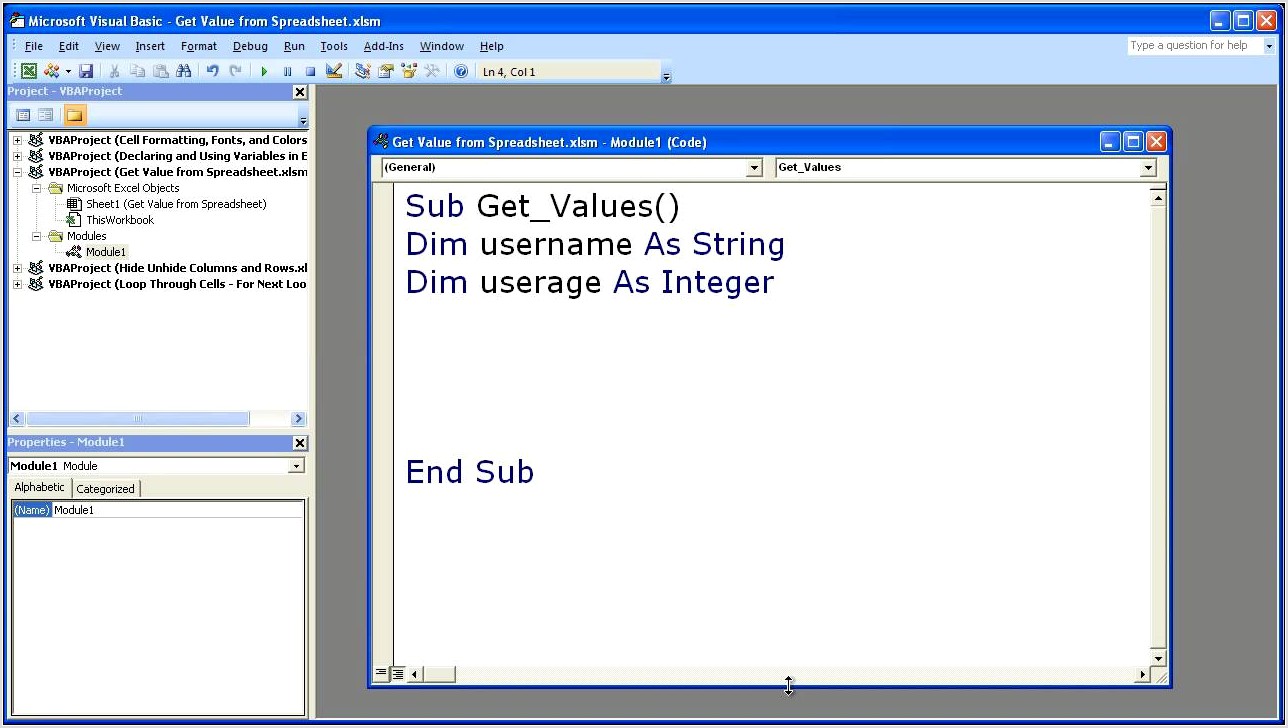Toggle Design Mode icon
The image size is (1288, 728).
pos(334,71)
